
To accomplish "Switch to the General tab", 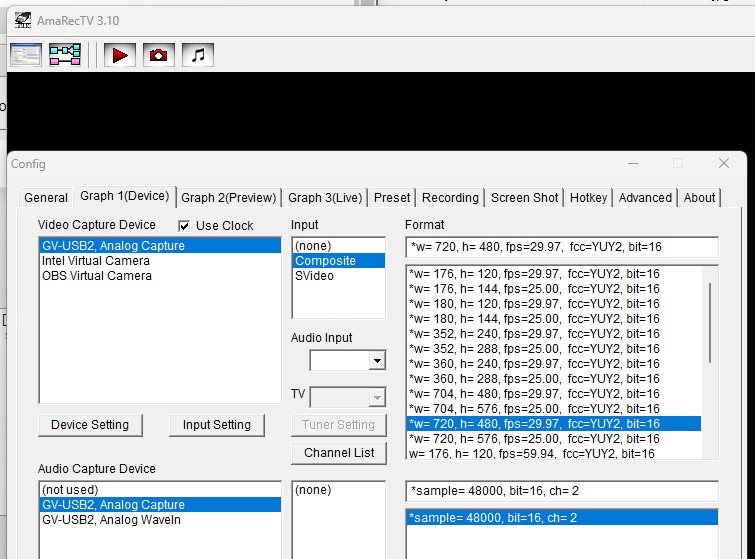I will [x=46, y=198].
